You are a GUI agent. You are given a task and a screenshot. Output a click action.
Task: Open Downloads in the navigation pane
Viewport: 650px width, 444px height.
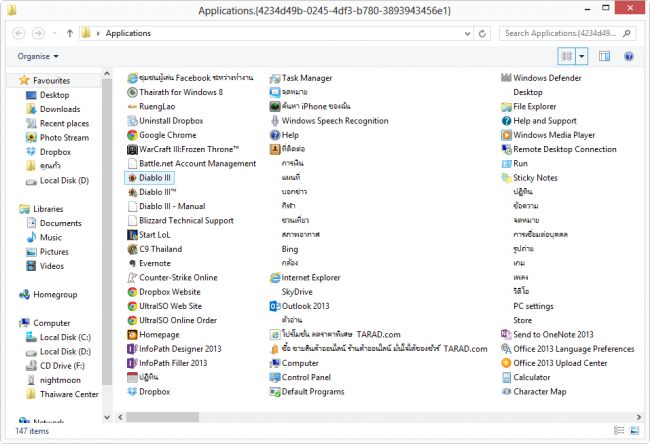[x=60, y=109]
